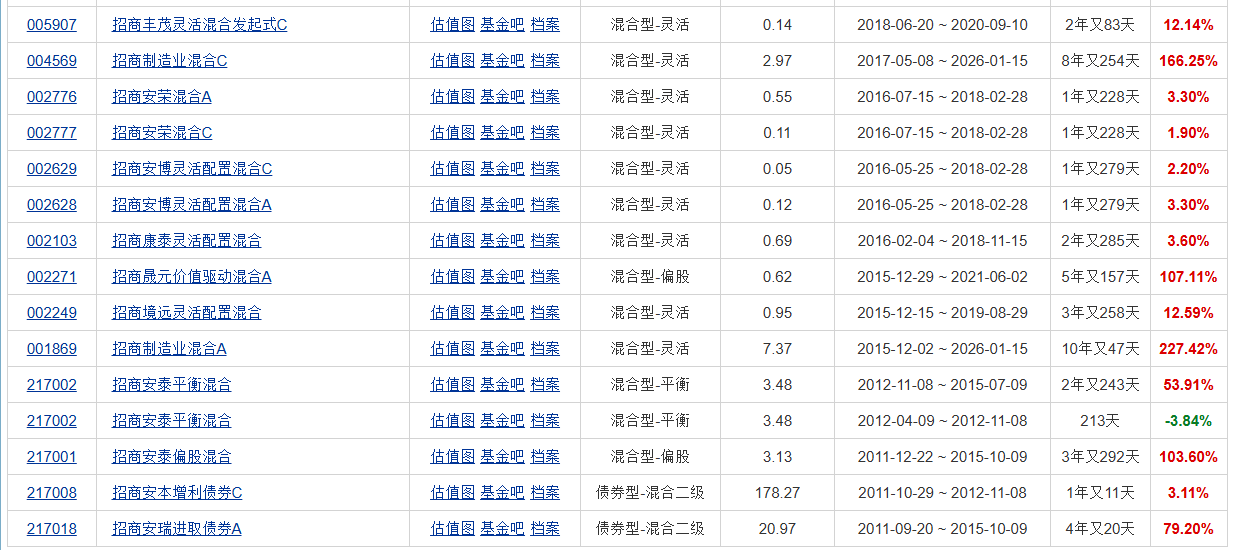Screen dimensions: 1233x550
Task: Open fund code 002103 link
Action: click(51, 241)
